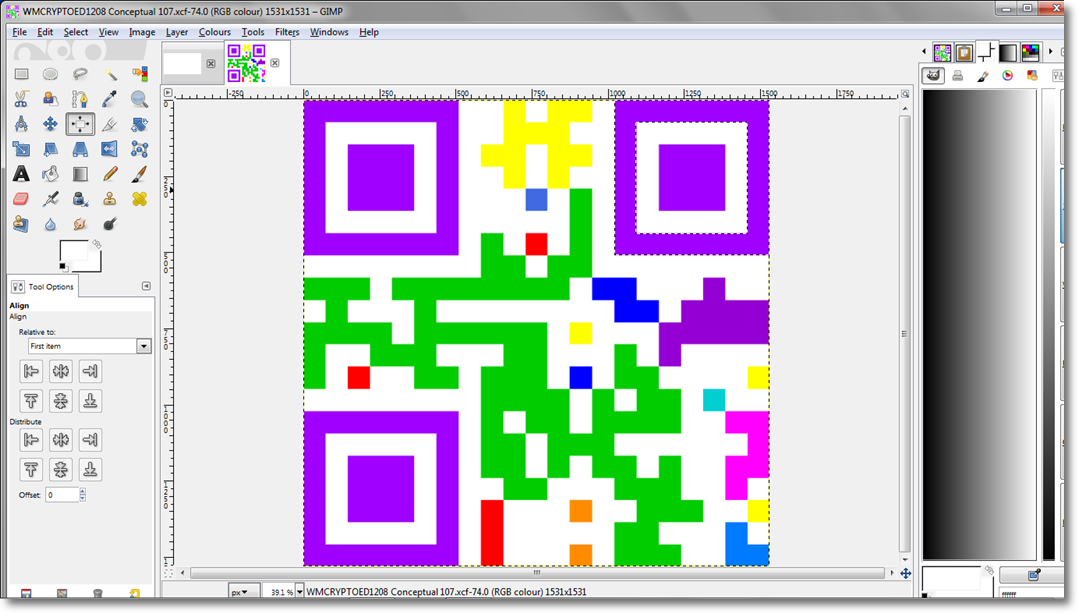Select the Scissors Select tool

click(21, 99)
